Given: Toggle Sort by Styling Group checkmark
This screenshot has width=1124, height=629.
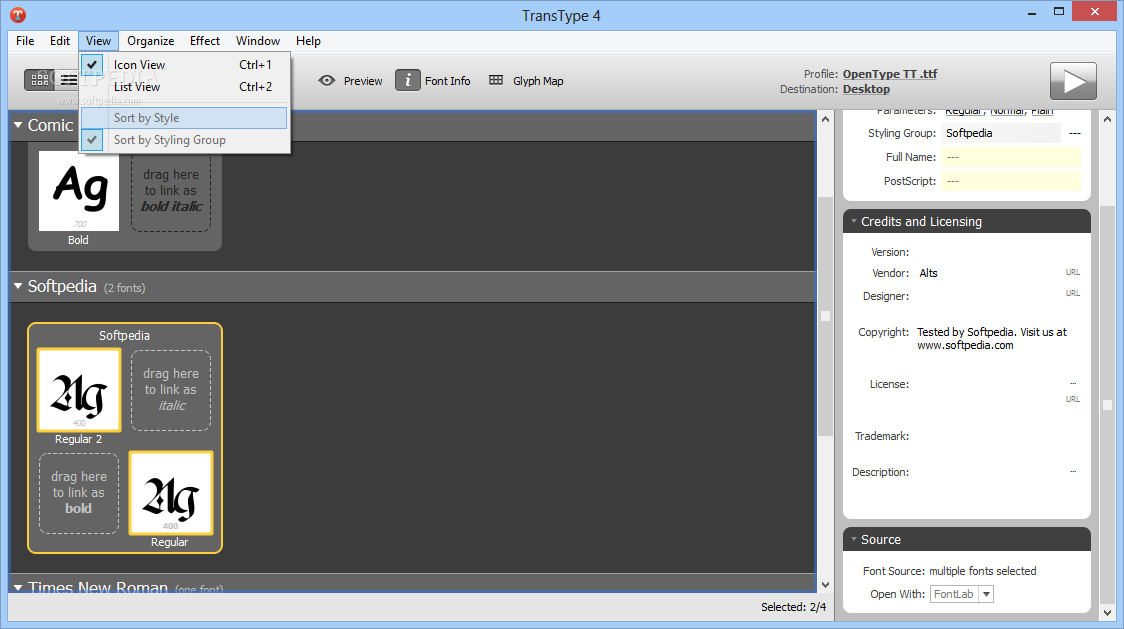Looking at the screenshot, I should coord(92,140).
